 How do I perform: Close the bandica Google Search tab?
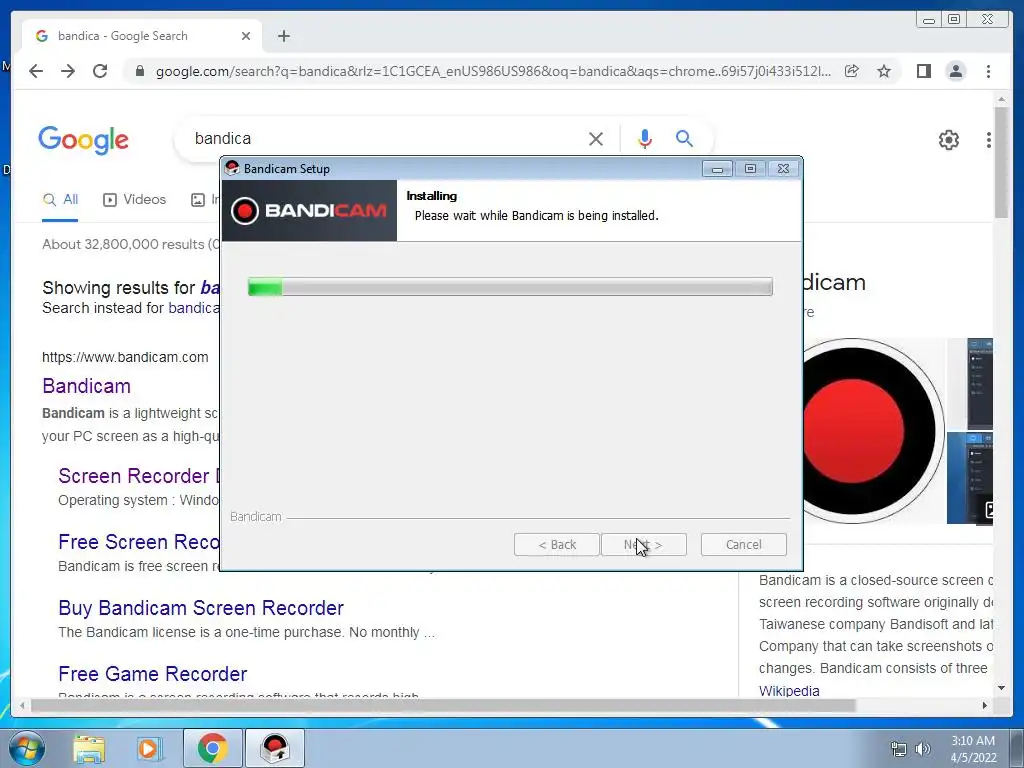(246, 36)
